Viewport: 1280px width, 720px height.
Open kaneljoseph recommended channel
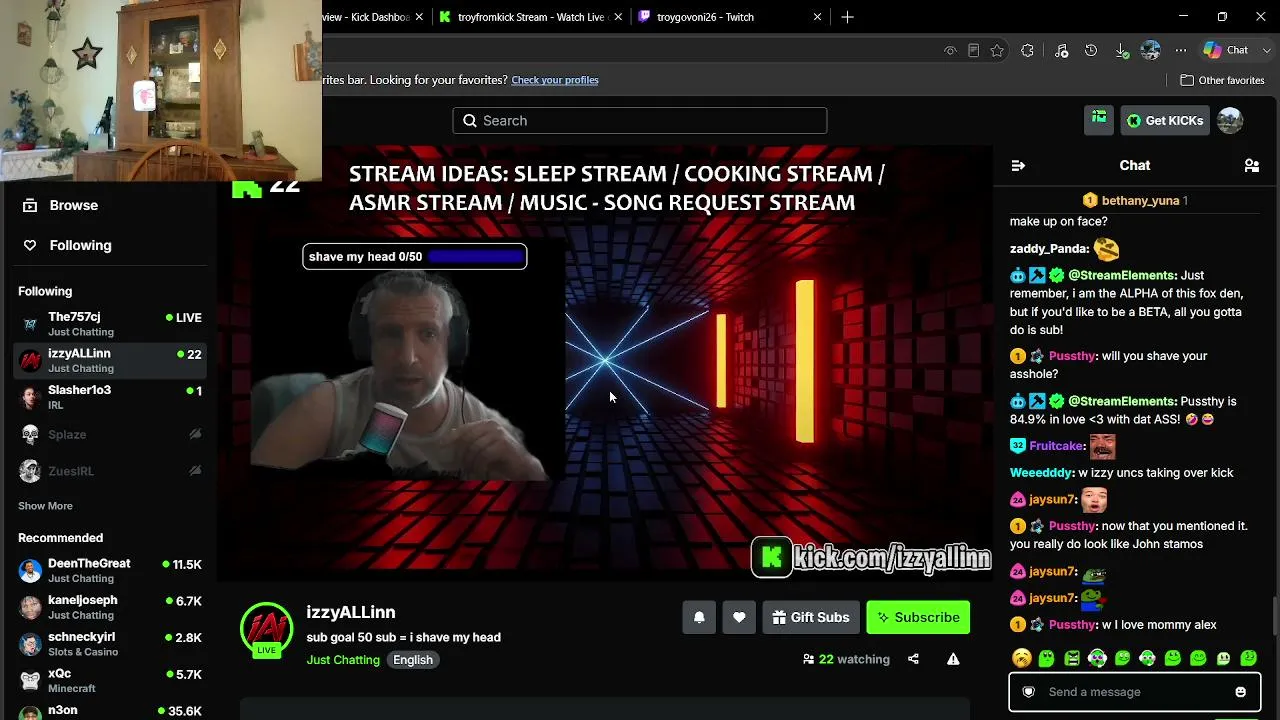click(110, 607)
